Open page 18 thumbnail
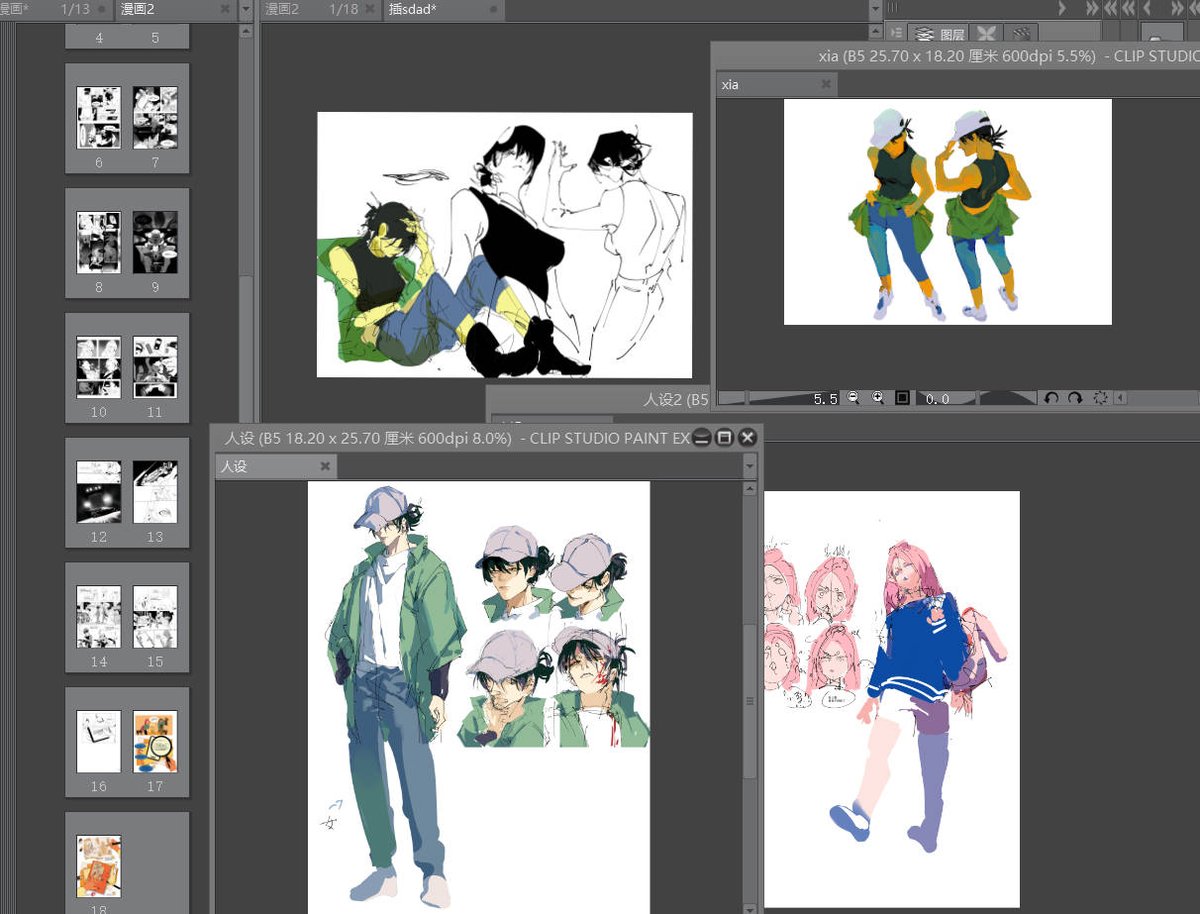This screenshot has width=1200, height=914. pos(99,866)
